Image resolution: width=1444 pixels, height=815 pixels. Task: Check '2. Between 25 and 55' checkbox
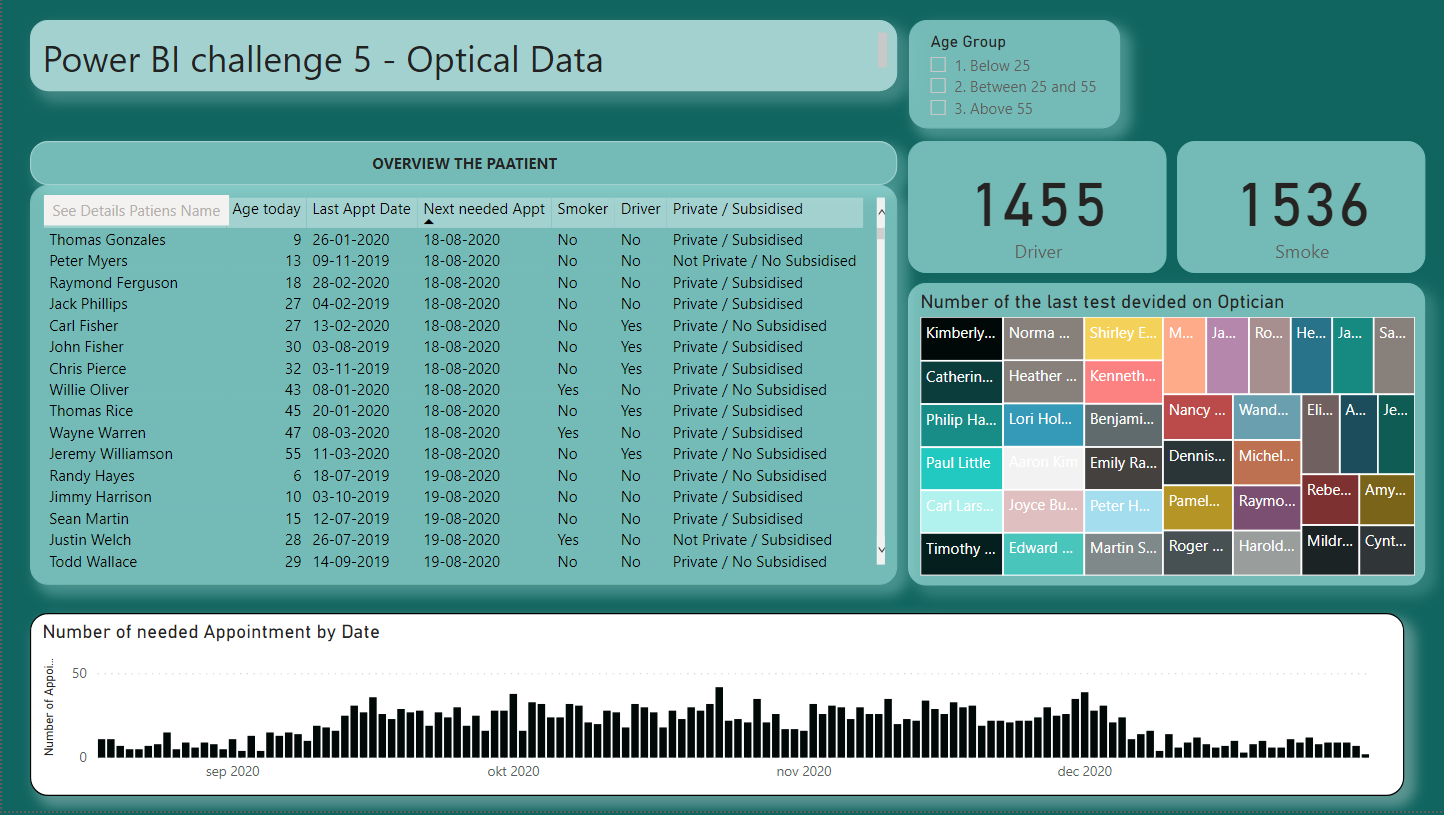(x=938, y=87)
